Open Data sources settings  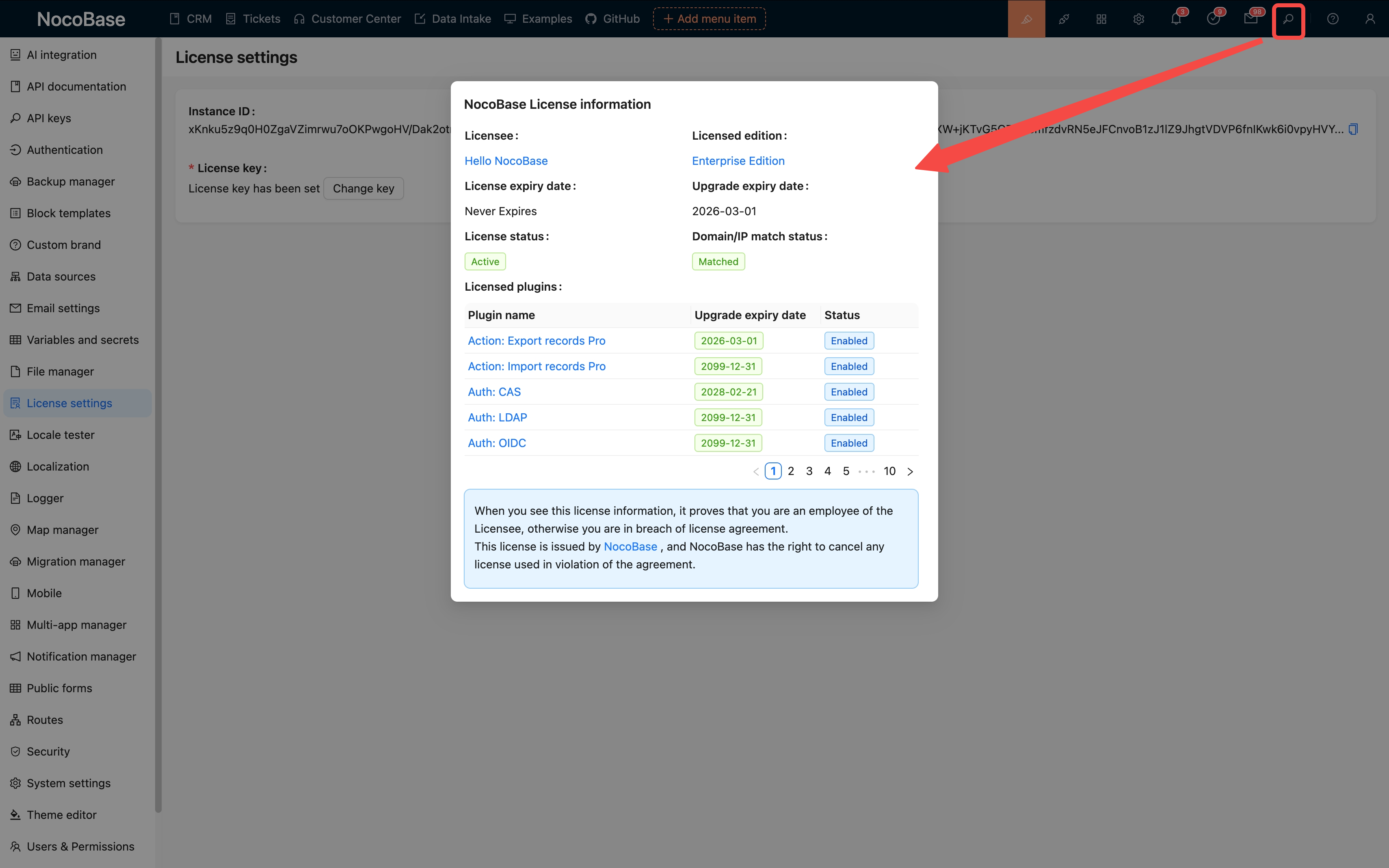78,277
